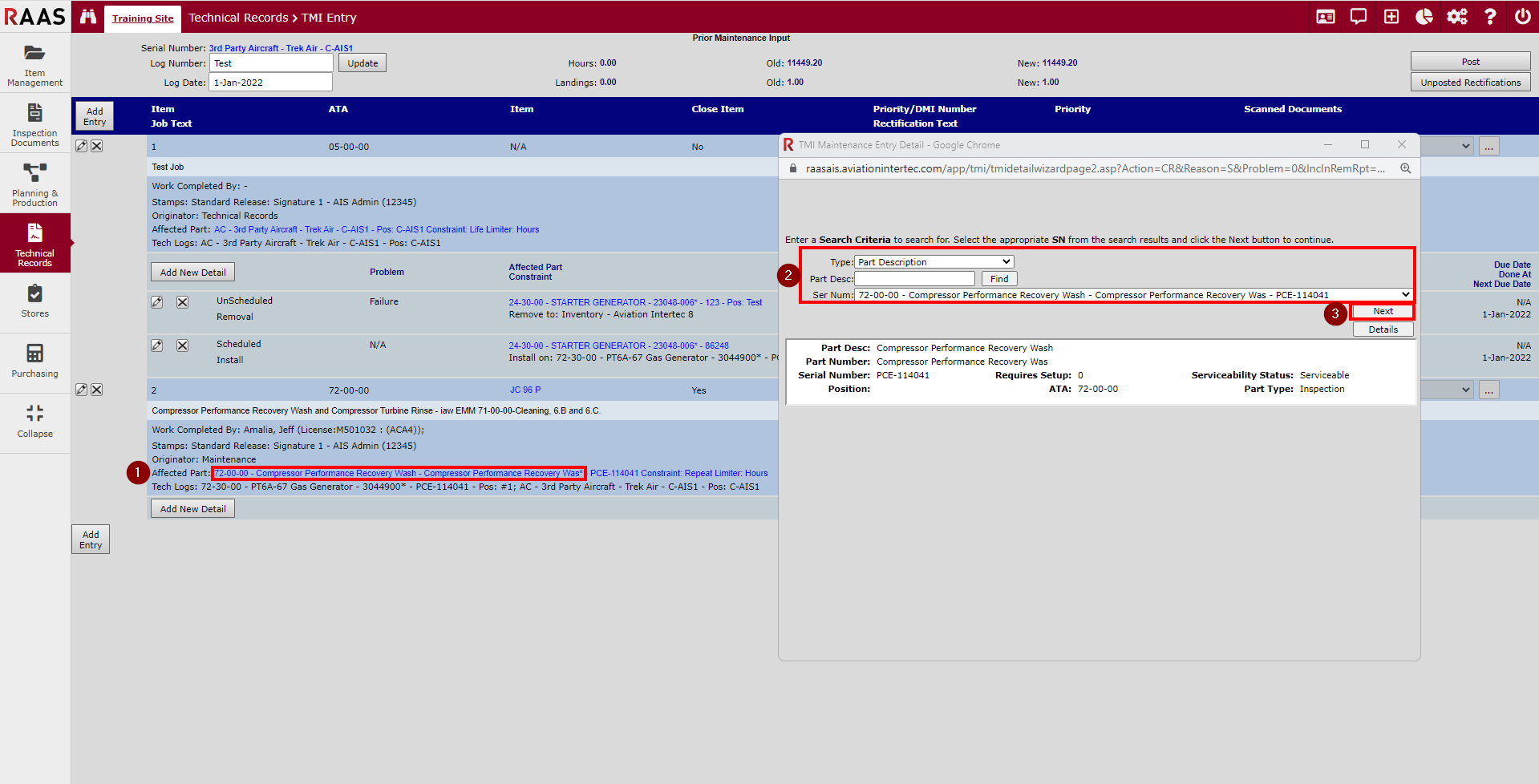Delete the UnScheduled Removal detail
Image resolution: width=1539 pixels, height=784 pixels.
click(x=182, y=302)
